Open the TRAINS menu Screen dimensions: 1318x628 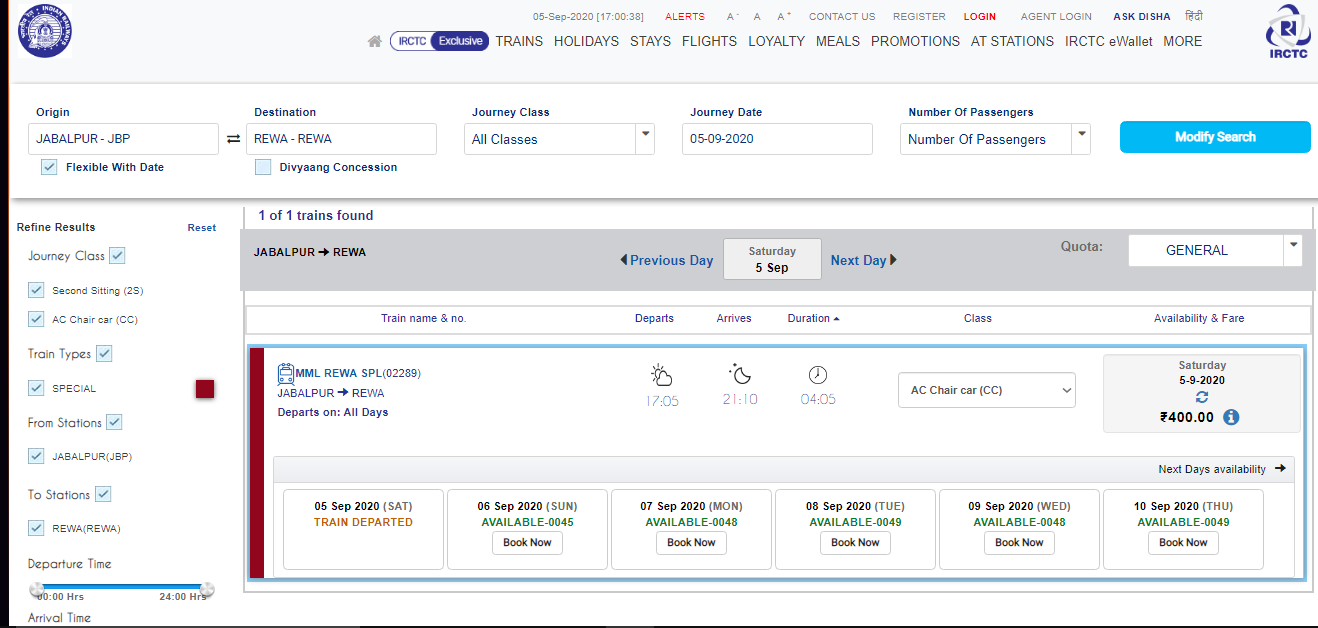coord(519,41)
